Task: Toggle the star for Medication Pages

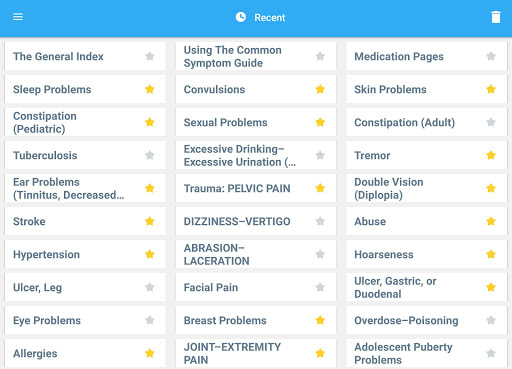Action: (491, 56)
